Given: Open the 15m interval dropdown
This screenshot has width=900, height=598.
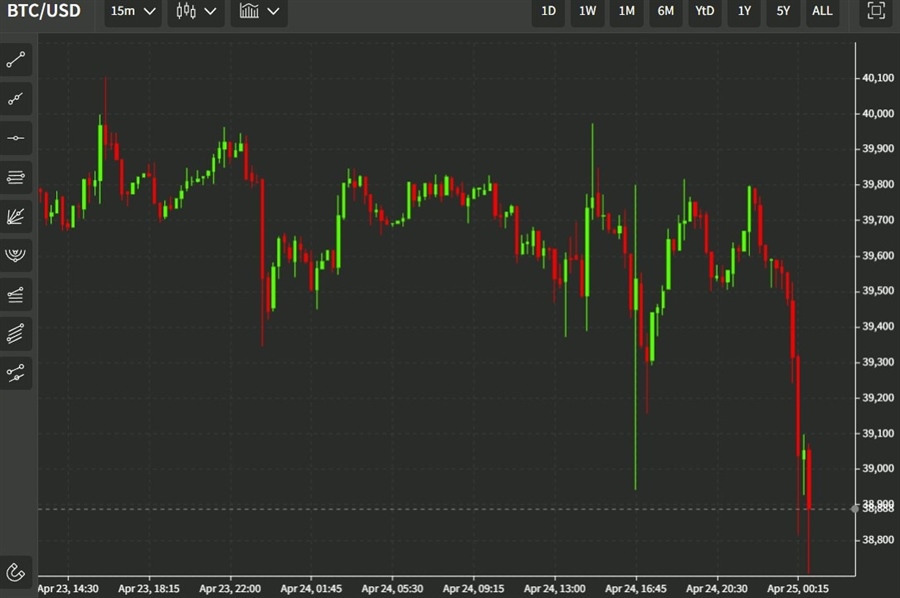Looking at the screenshot, I should coord(134,11).
